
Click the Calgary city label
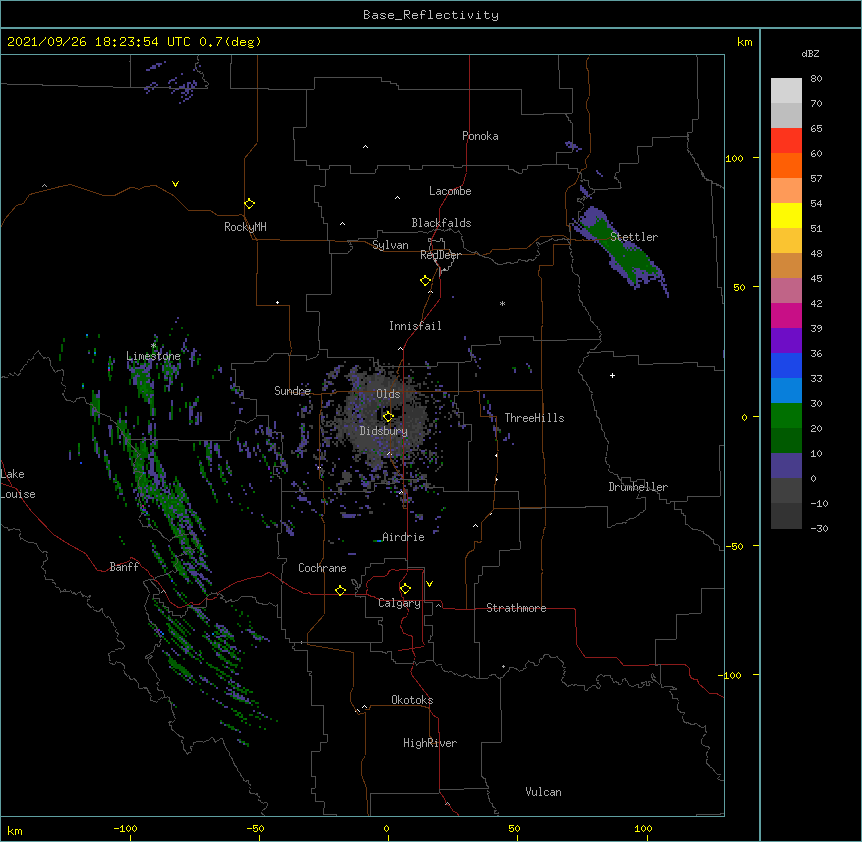tap(400, 603)
